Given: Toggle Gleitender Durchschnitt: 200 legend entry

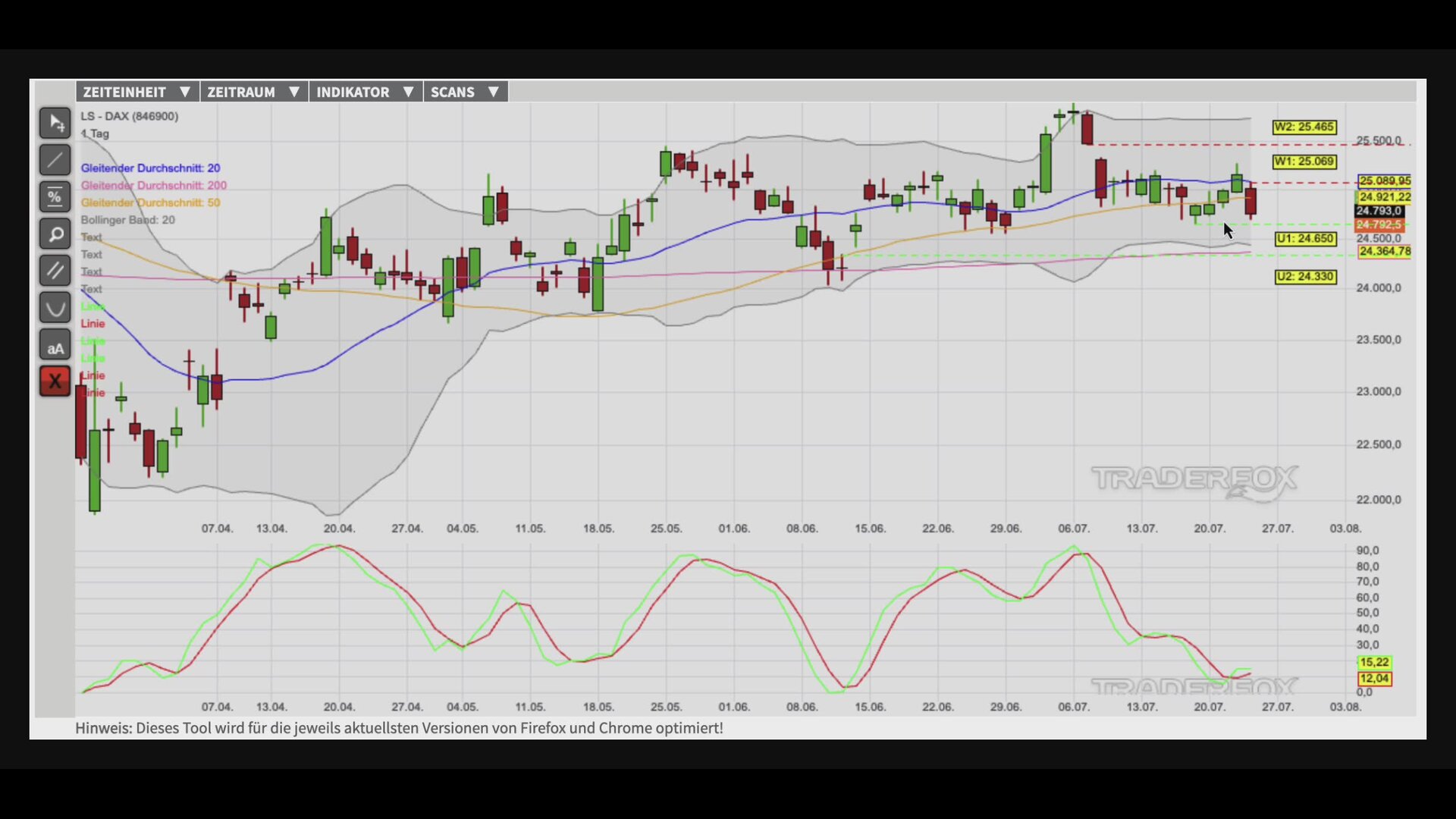Looking at the screenshot, I should 153,186.
